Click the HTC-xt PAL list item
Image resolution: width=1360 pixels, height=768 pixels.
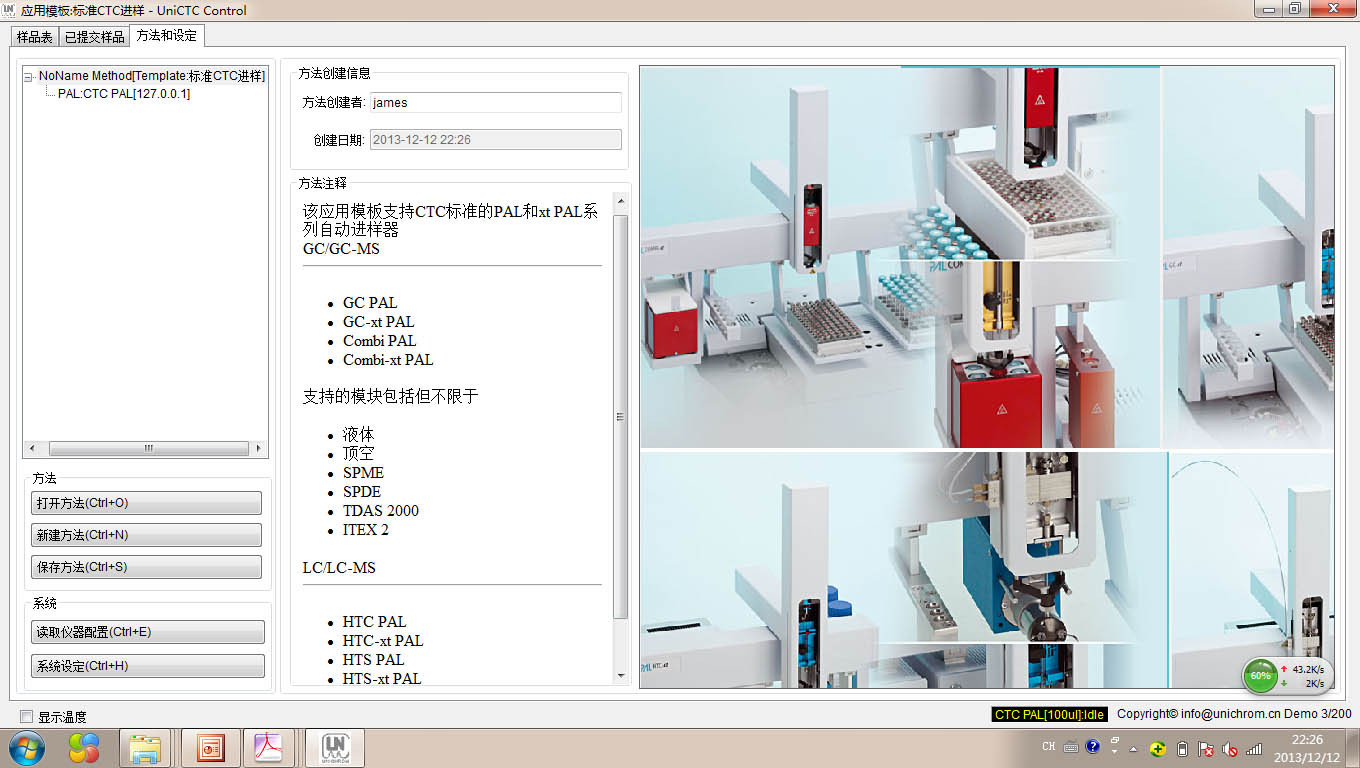[383, 640]
